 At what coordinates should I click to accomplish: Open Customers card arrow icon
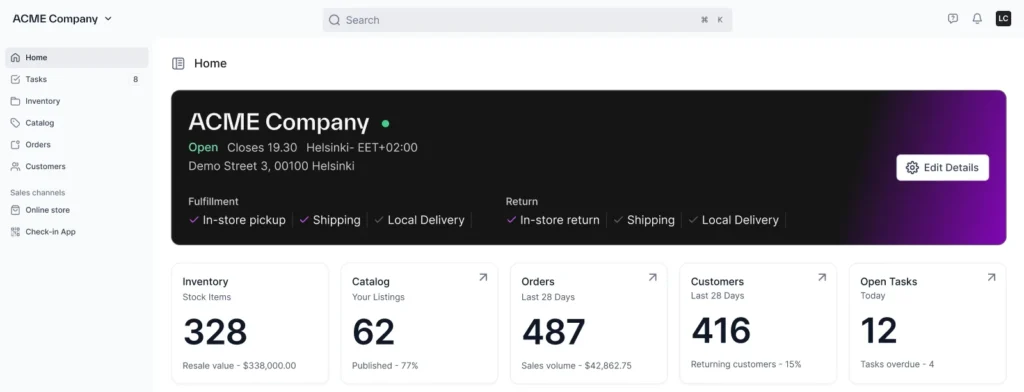(x=822, y=278)
